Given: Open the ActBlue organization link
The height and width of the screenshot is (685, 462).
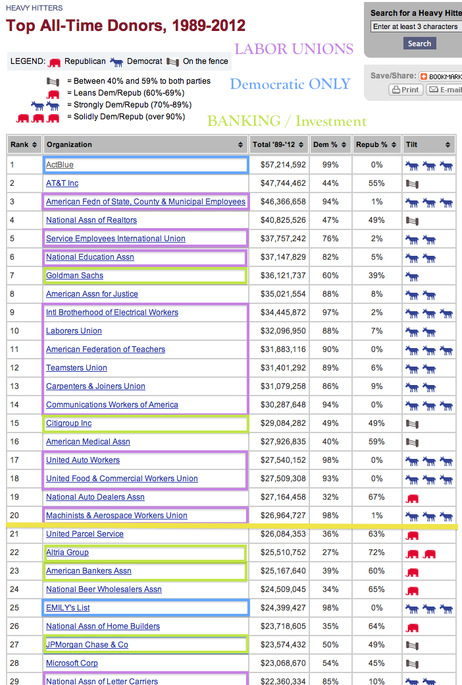Looking at the screenshot, I should [60, 165].
